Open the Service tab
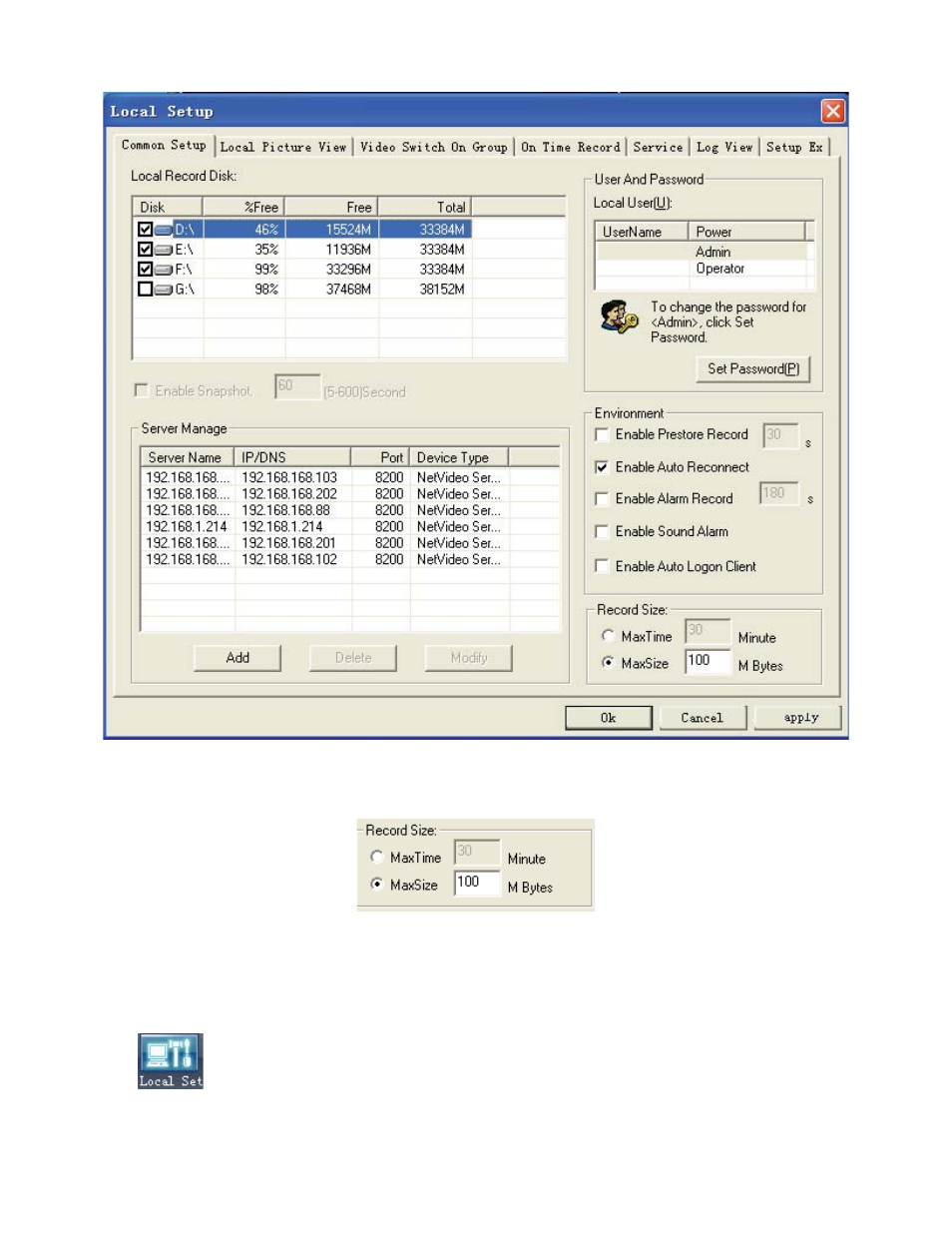This screenshot has width=952, height=1233. (658, 148)
